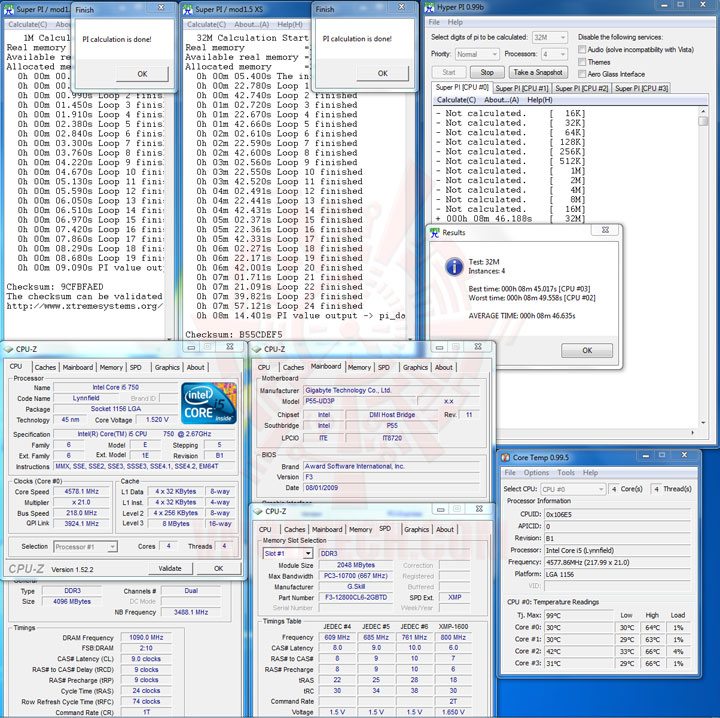Screen dimensions: 720x718
Task: Click OK in the 32M Finish dialog
Action: pyautogui.click(x=382, y=73)
